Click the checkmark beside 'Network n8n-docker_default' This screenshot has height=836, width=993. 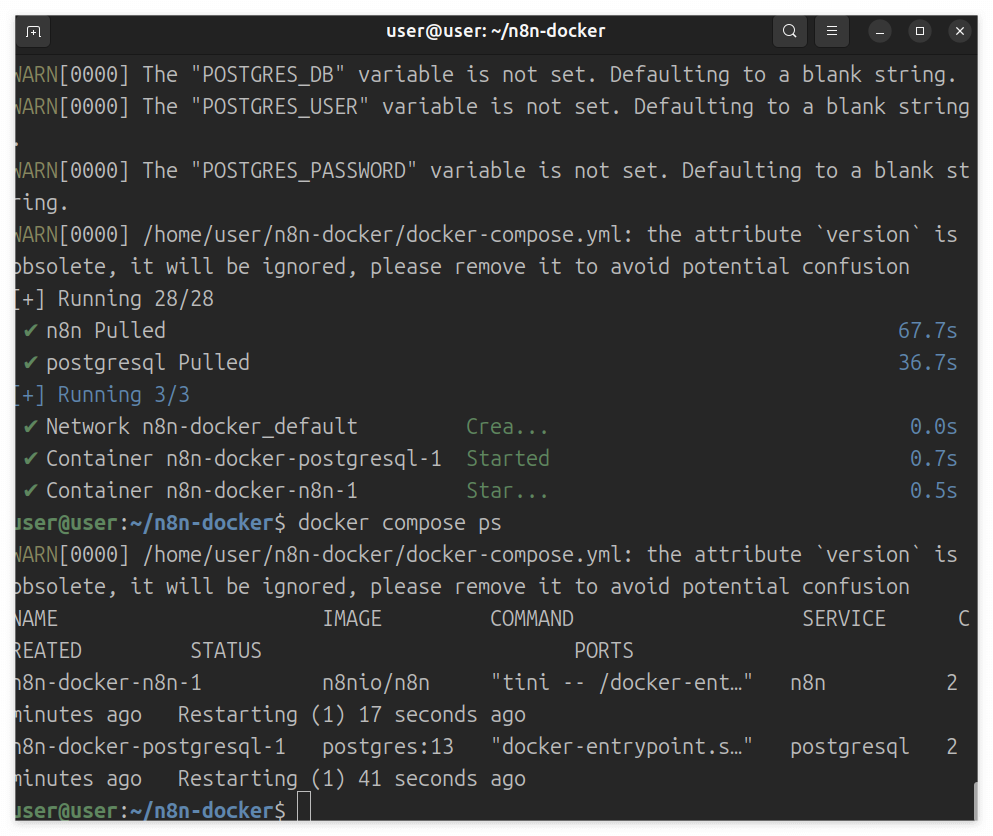click(30, 427)
